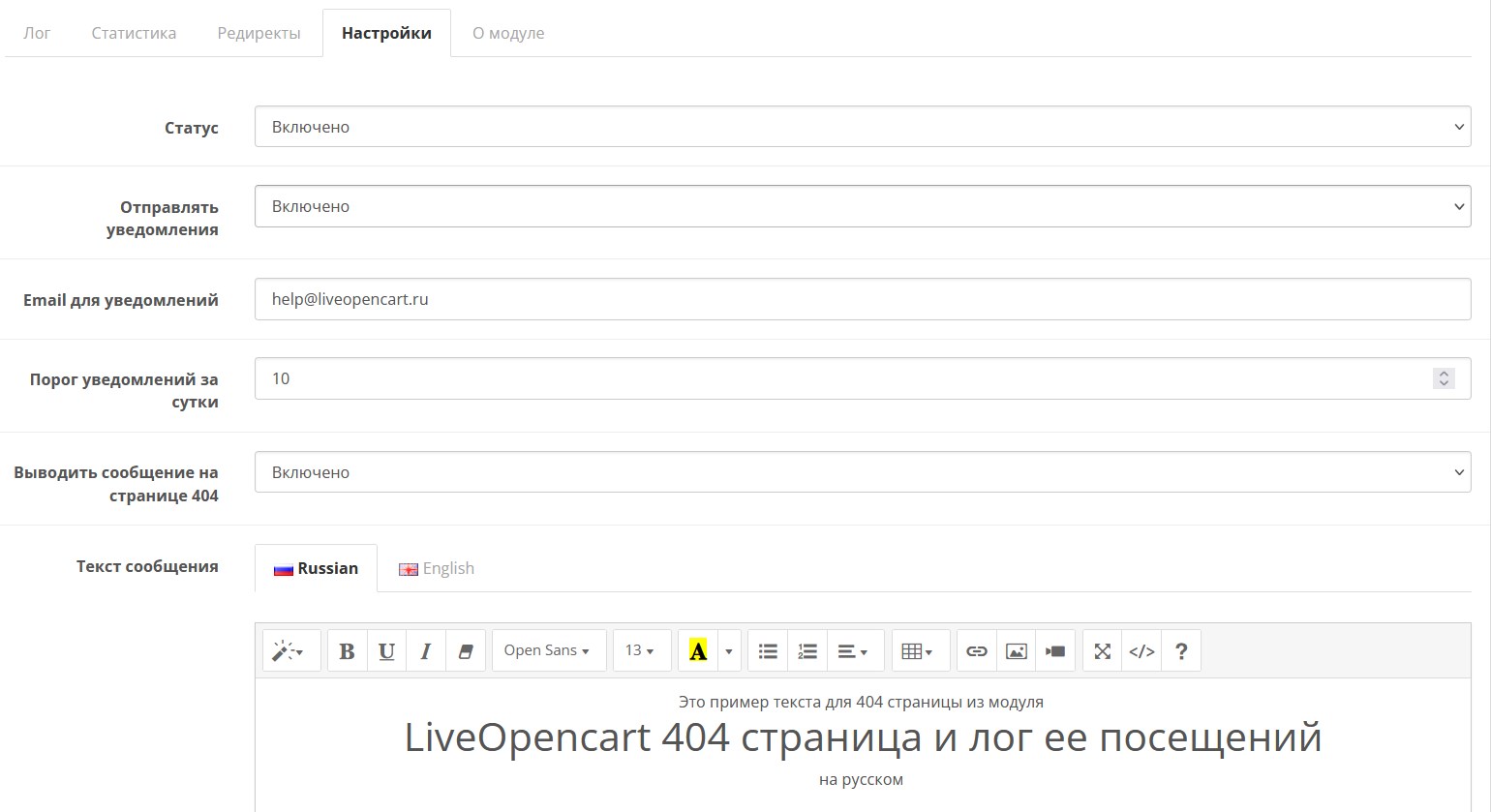
Task: Click the eraser remove font style icon
Action: 465,651
